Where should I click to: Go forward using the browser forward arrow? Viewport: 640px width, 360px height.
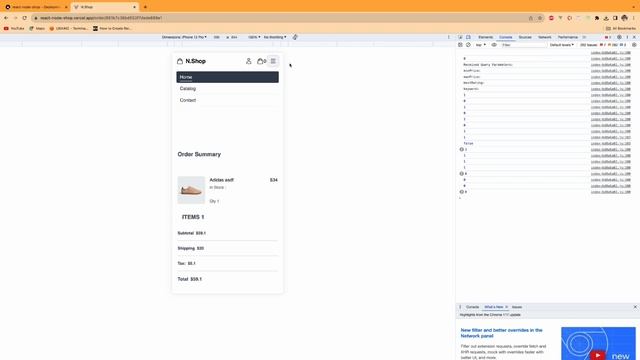(x=15, y=18)
